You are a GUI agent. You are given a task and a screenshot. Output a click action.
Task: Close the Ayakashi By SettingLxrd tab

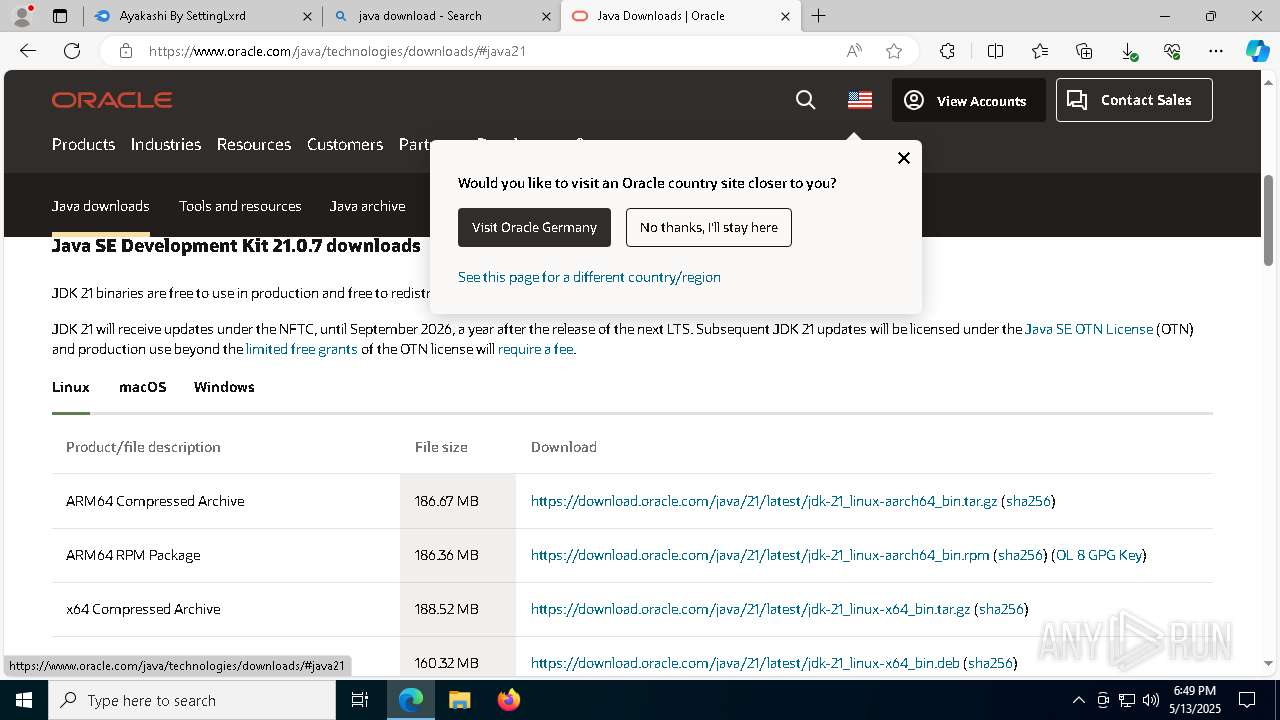[308, 16]
